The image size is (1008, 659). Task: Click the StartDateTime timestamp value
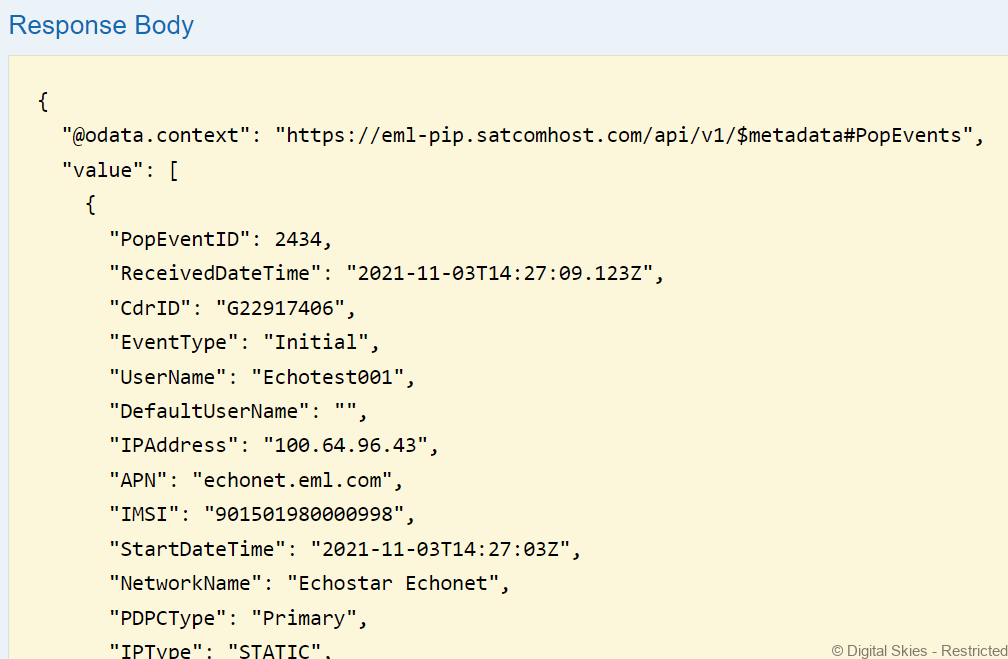pyautogui.click(x=440, y=549)
